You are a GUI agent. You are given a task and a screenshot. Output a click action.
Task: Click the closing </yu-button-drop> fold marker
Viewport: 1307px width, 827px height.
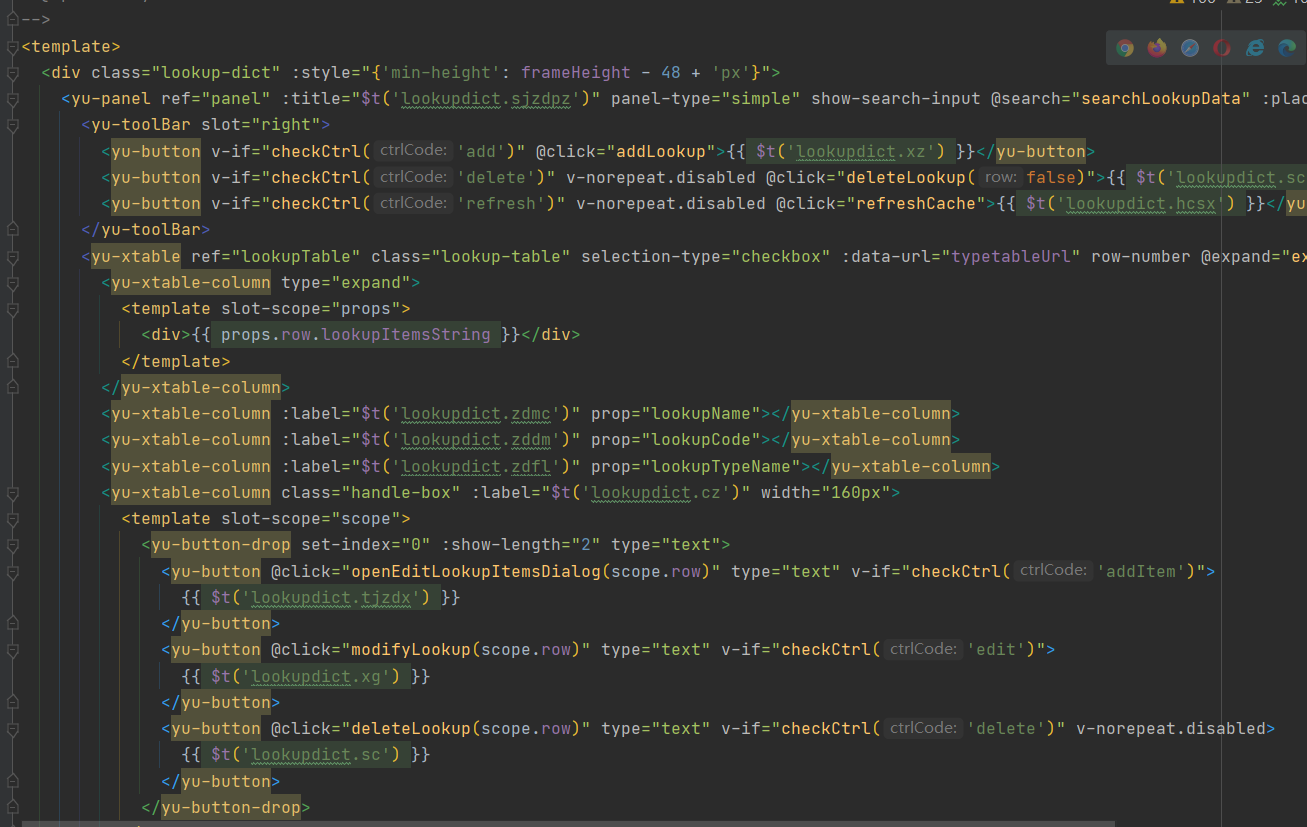11,807
